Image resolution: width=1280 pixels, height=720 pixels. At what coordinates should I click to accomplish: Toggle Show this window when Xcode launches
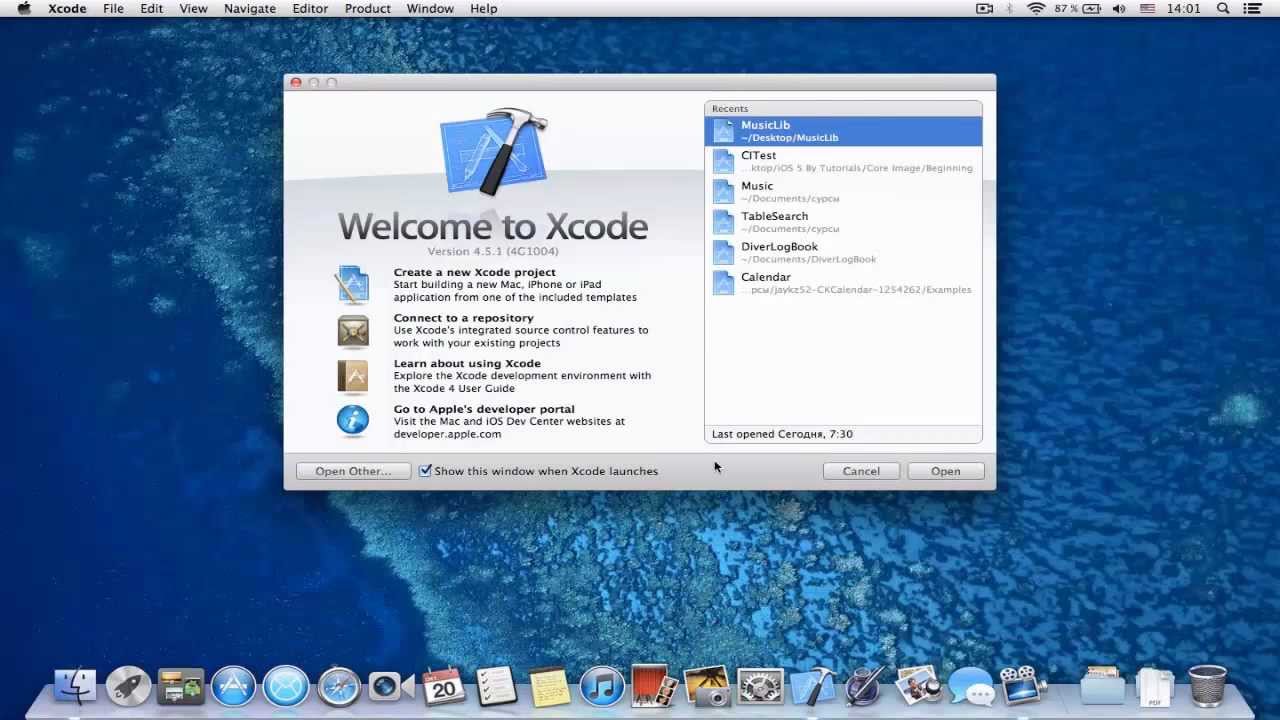pos(425,470)
